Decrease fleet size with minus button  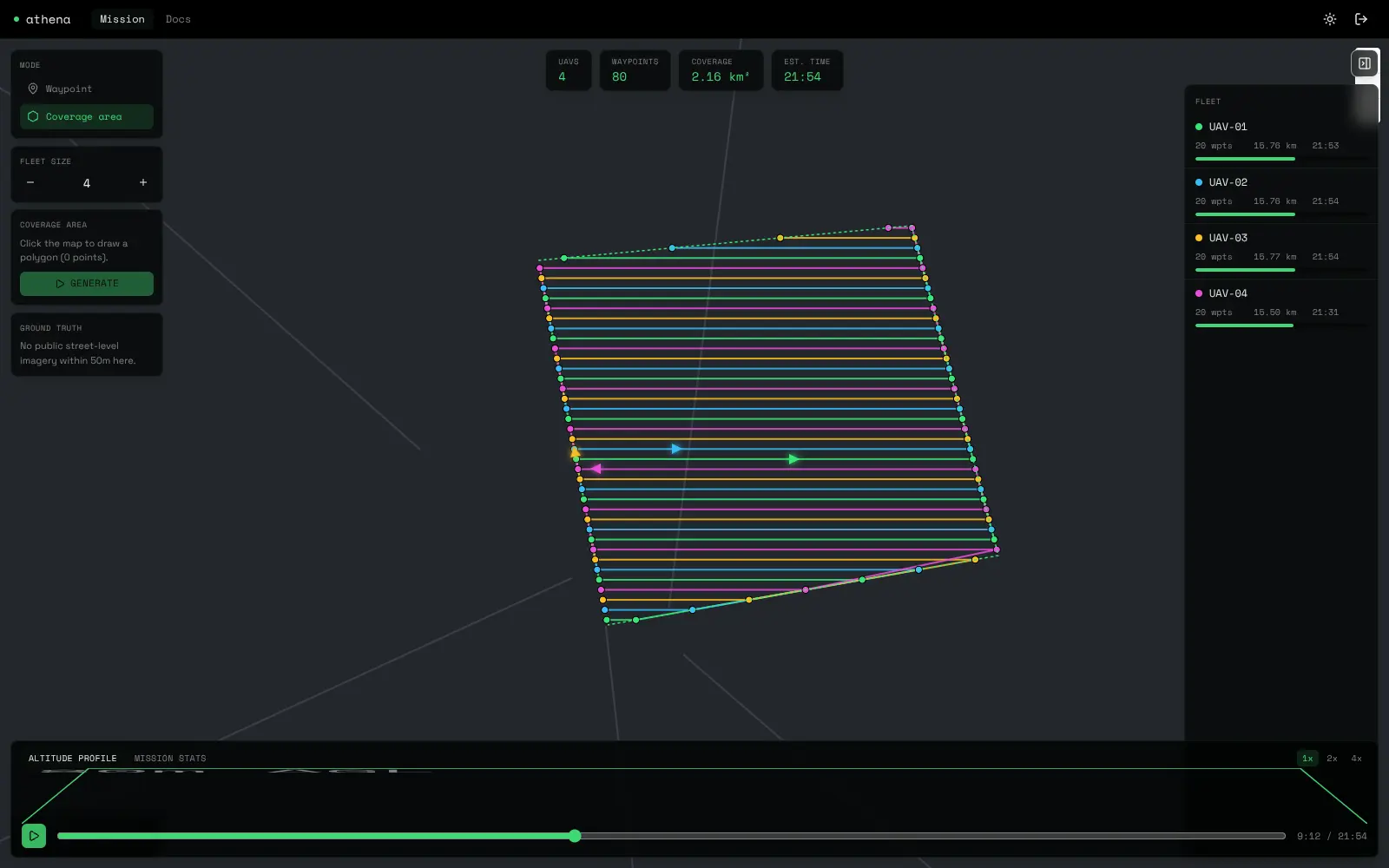pyautogui.click(x=30, y=182)
